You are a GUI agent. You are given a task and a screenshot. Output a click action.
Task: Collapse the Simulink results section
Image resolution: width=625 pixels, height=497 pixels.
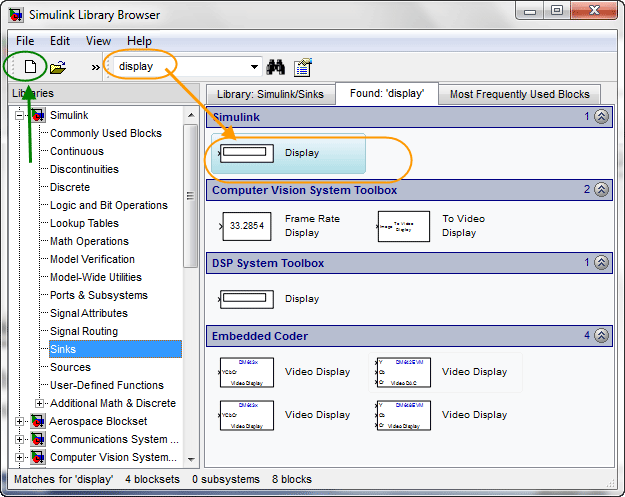(x=601, y=117)
